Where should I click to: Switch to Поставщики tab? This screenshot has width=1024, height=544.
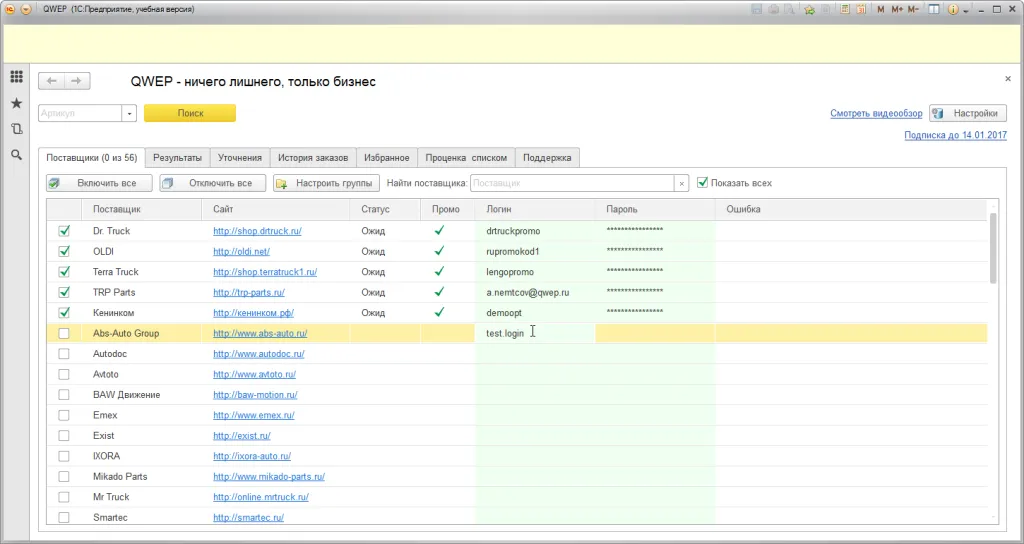click(91, 157)
